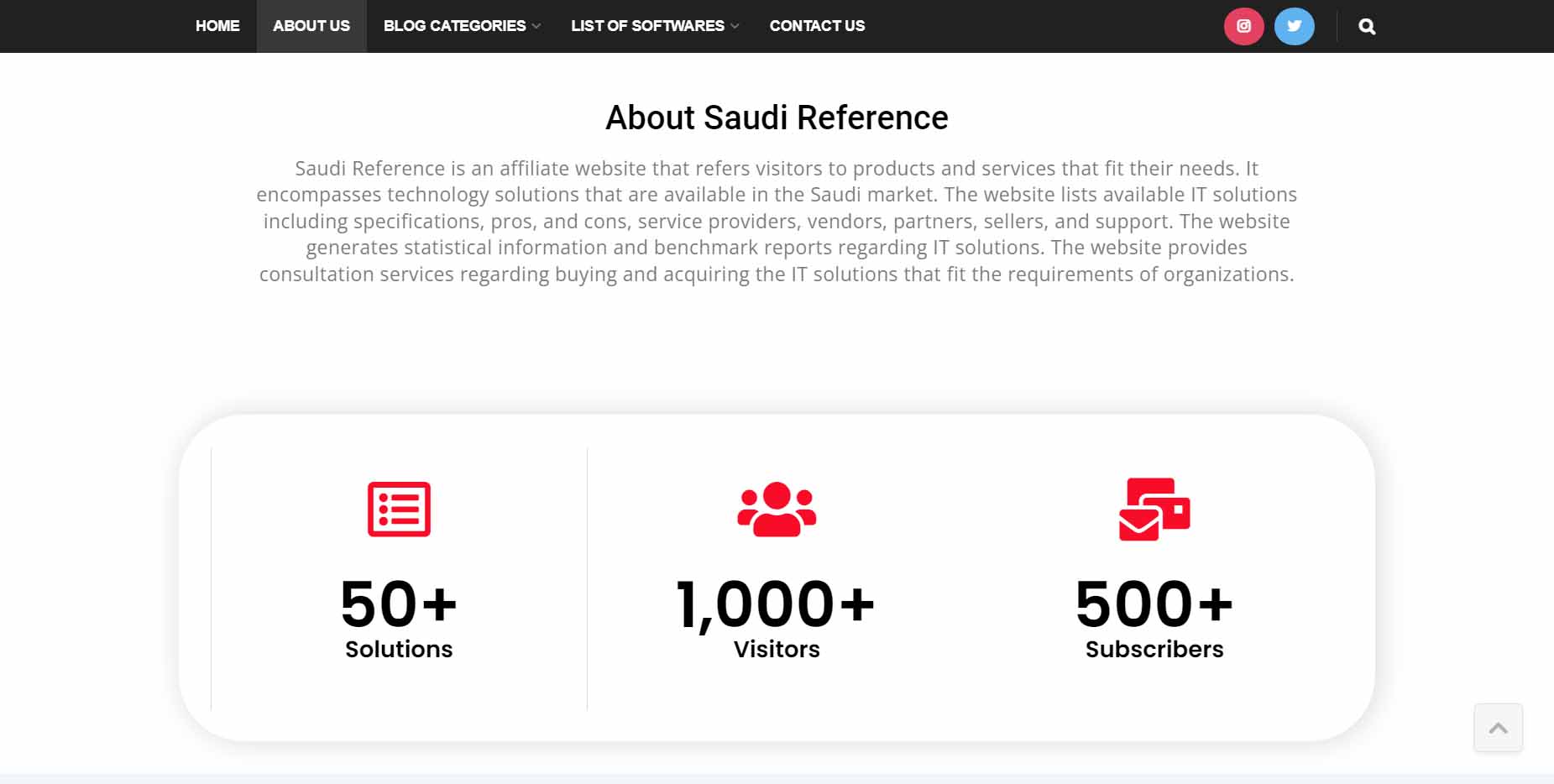Click the red Visitors group icon
This screenshot has height=784, width=1554.
coord(777,509)
